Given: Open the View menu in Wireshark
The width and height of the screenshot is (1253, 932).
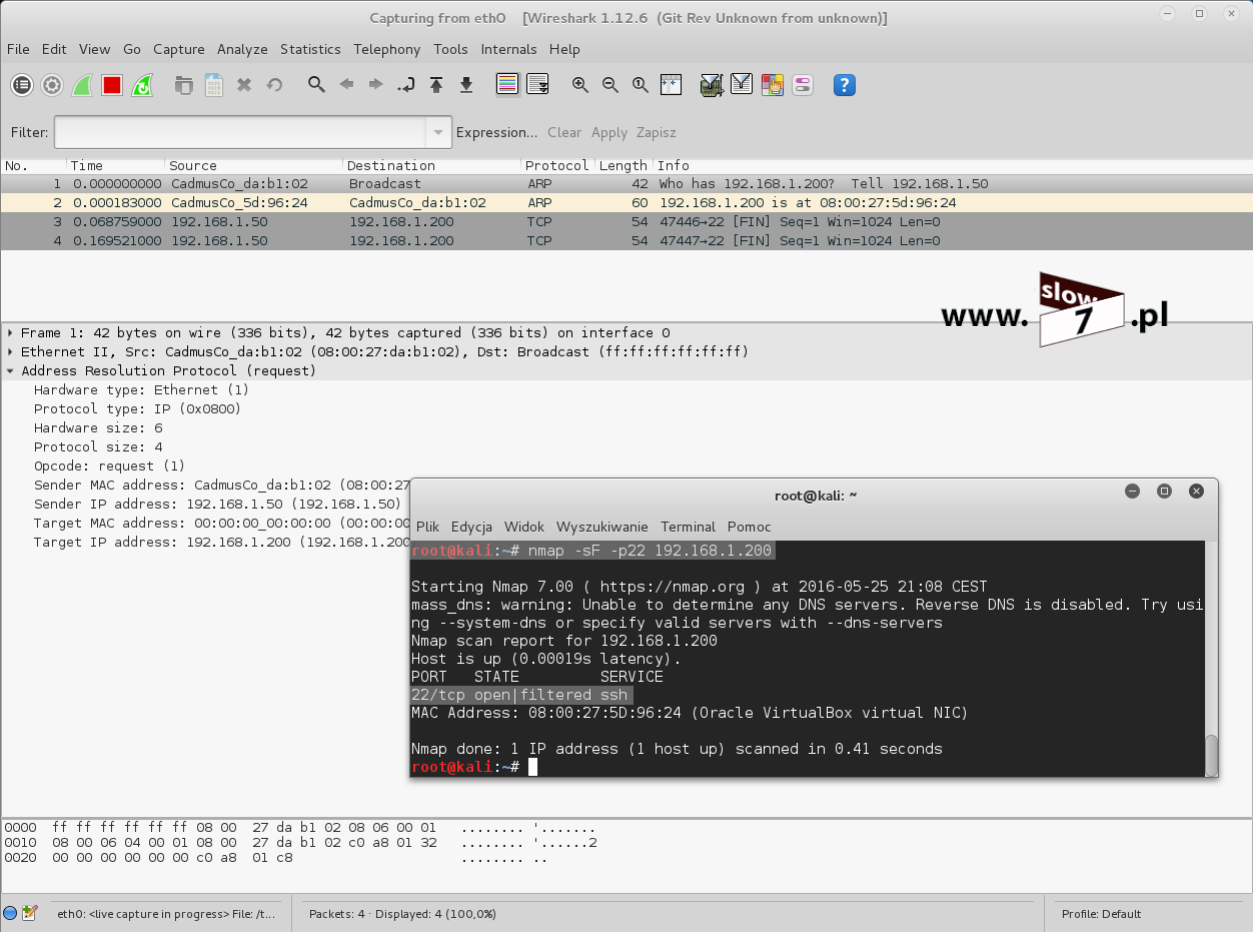Looking at the screenshot, I should point(95,49).
